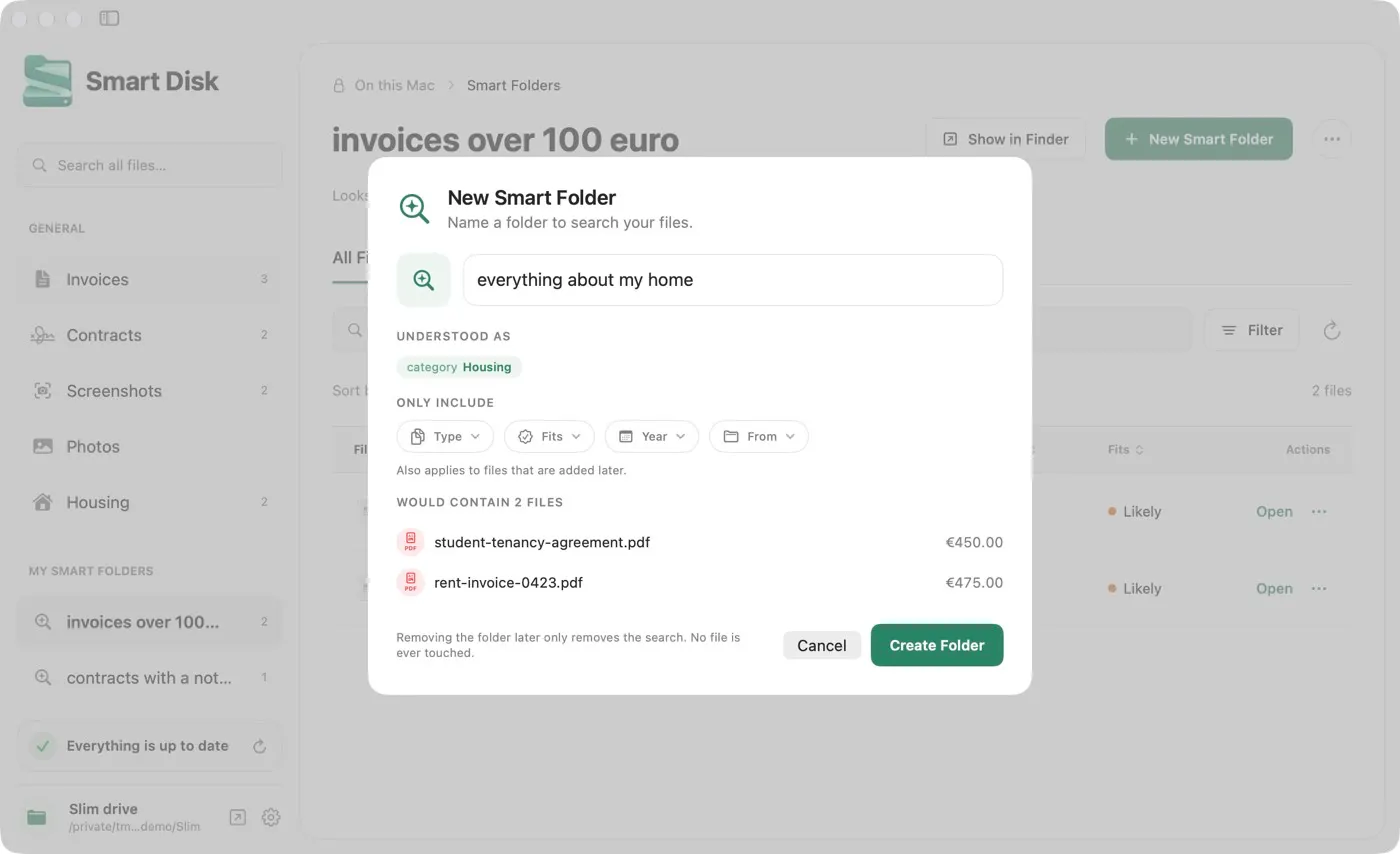Open the From folder dropdown
Screen dimensions: 1400x854
[x=759, y=436]
